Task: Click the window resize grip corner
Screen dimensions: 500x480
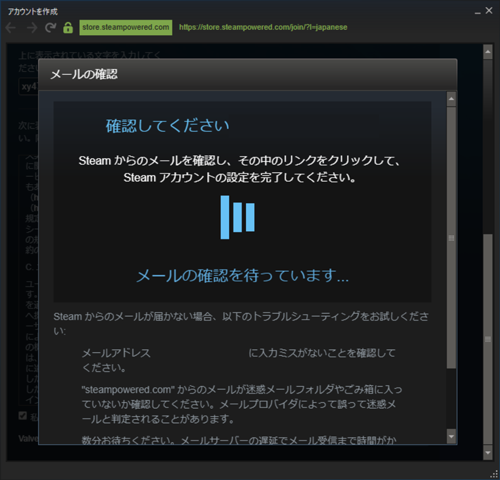Action: [x=494, y=474]
